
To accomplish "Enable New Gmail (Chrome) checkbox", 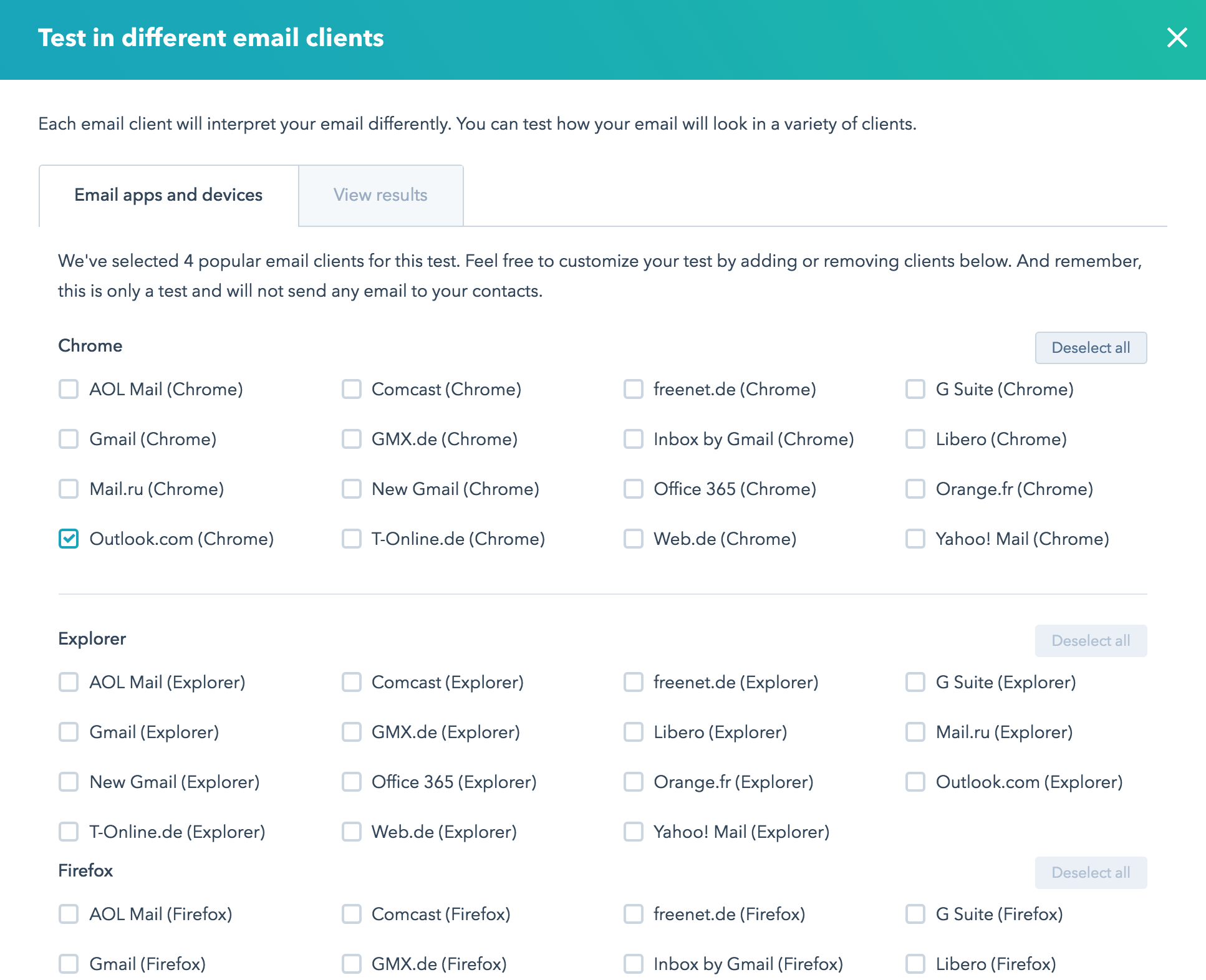I will click(352, 489).
